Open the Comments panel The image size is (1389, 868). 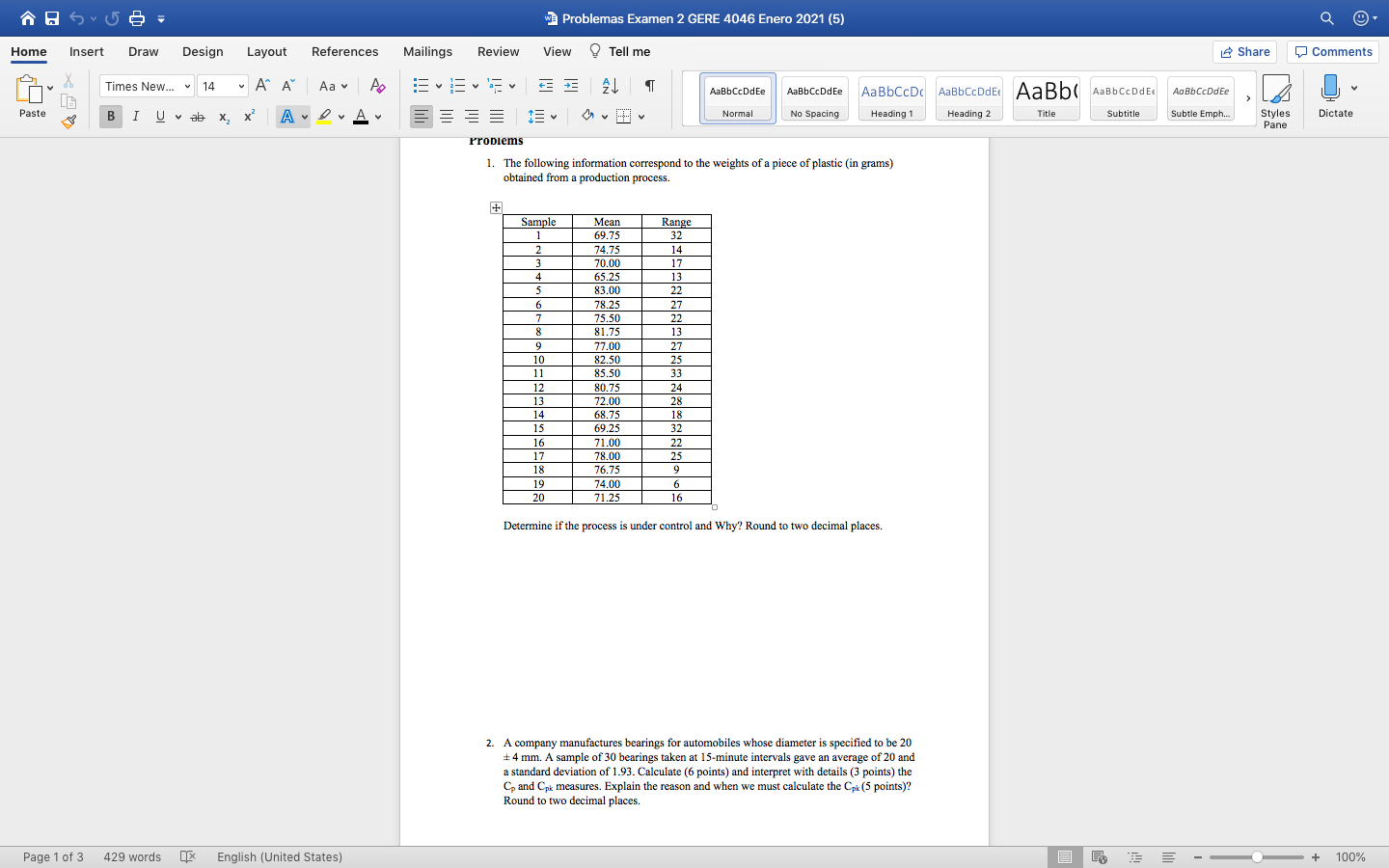pyautogui.click(x=1332, y=52)
